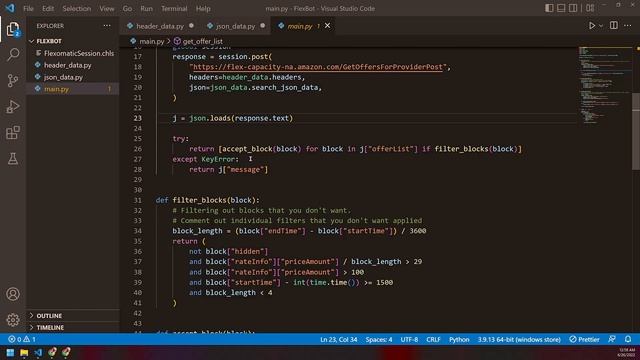Click the def filter_blocks(block) line
This screenshot has height=360, width=640.
pos(207,200)
